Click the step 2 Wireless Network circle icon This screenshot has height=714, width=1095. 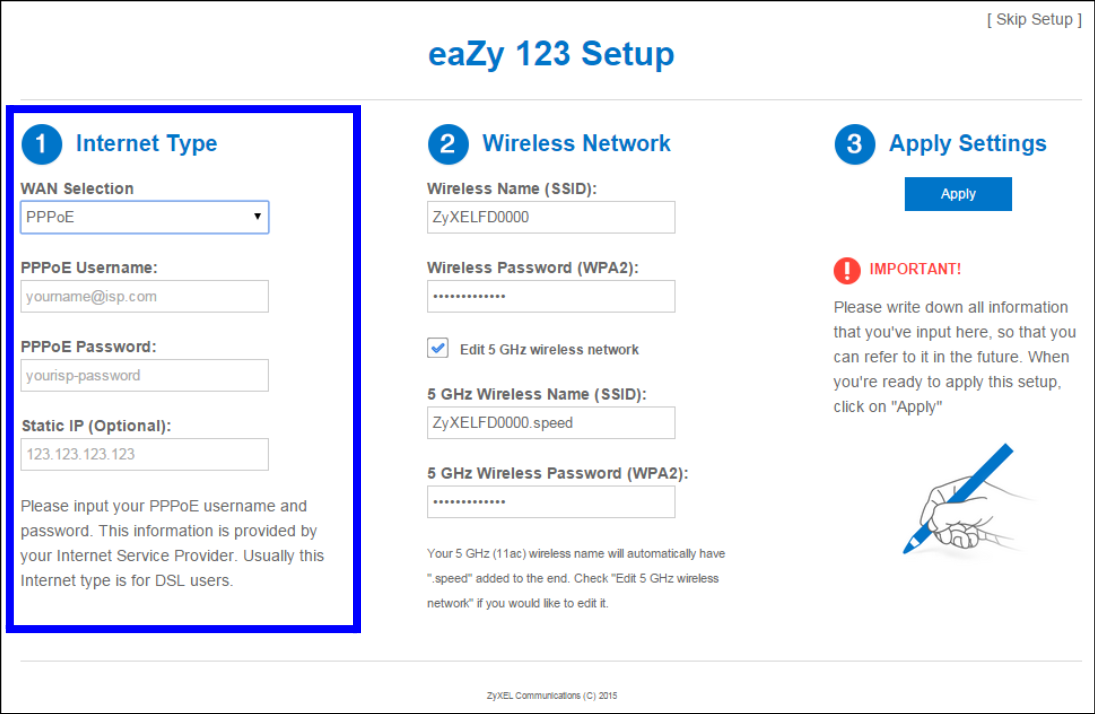[x=447, y=143]
